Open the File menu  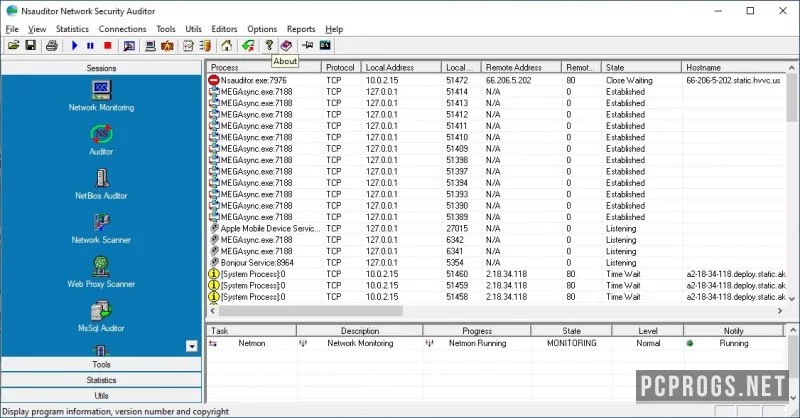12,29
